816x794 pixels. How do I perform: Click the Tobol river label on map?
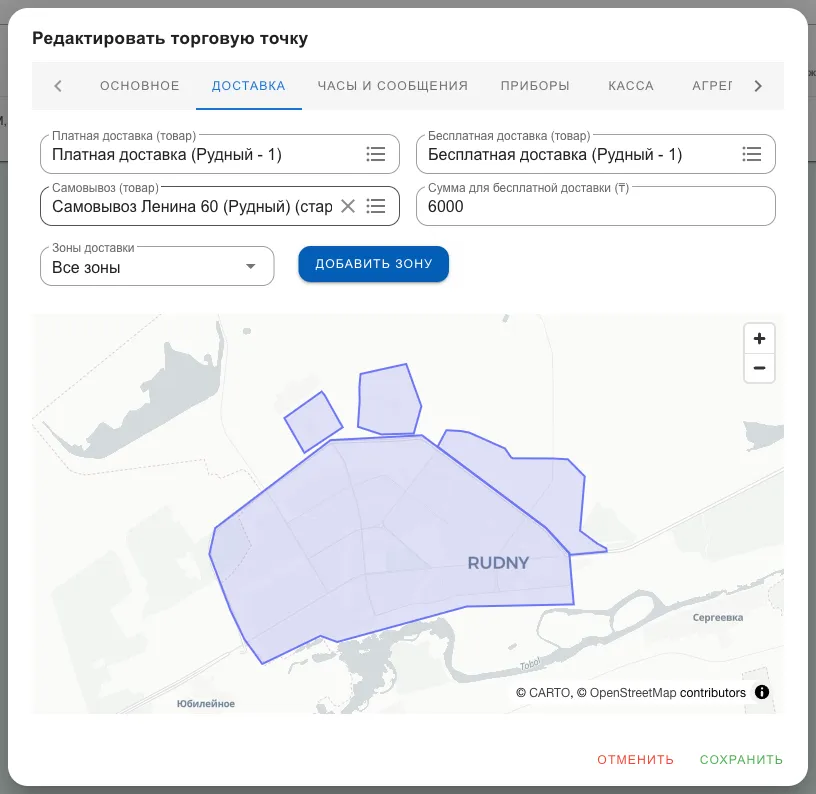tap(530, 664)
